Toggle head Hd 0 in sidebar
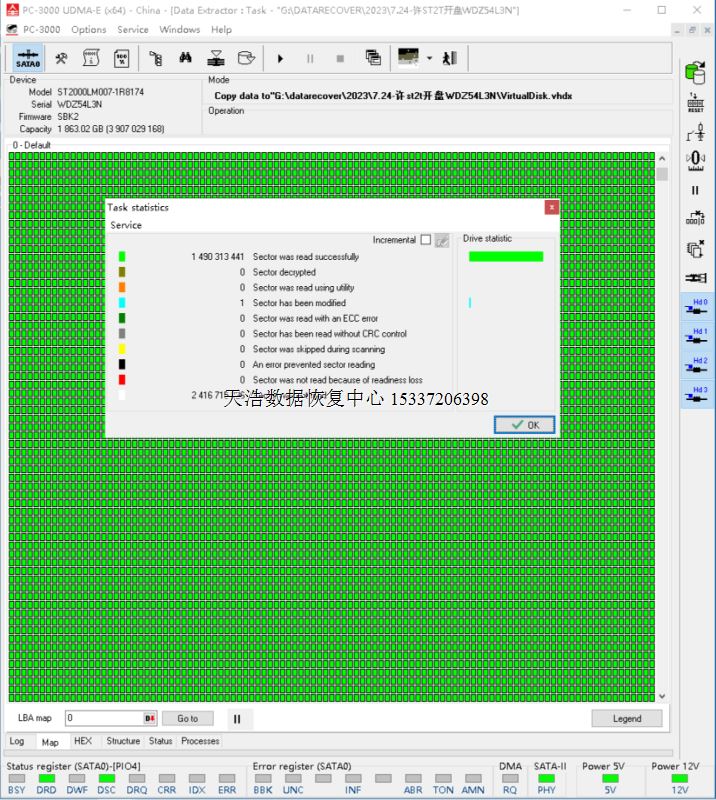This screenshot has height=800, width=716. pyautogui.click(x=695, y=306)
